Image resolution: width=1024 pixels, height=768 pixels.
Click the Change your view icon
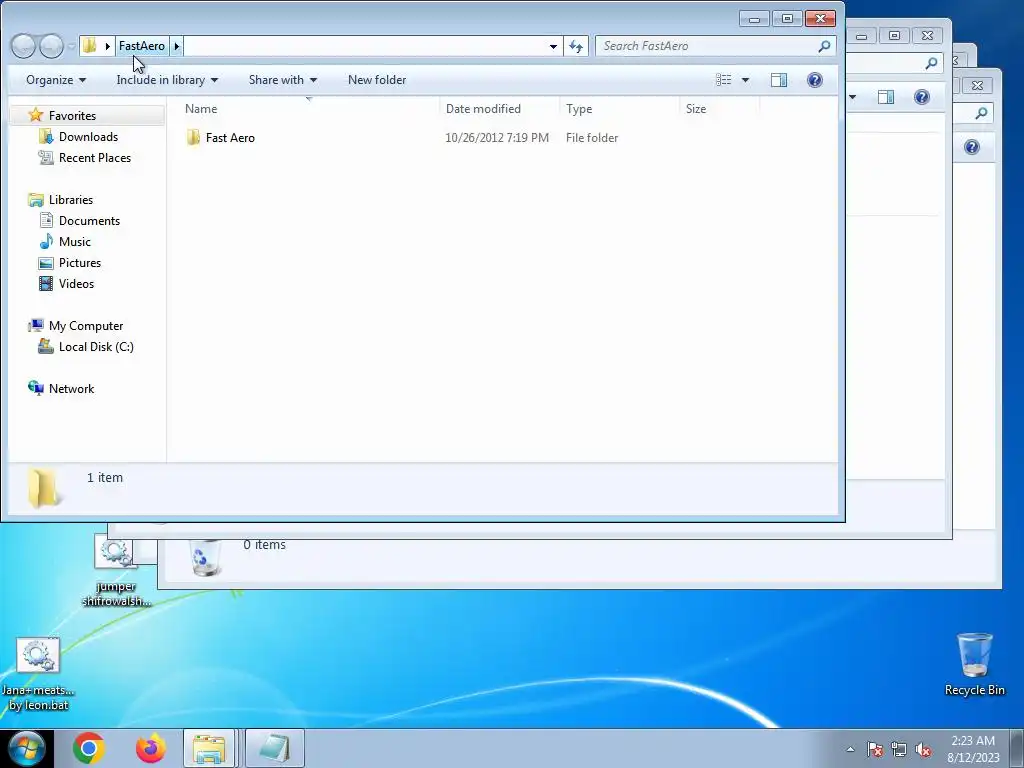coord(724,80)
